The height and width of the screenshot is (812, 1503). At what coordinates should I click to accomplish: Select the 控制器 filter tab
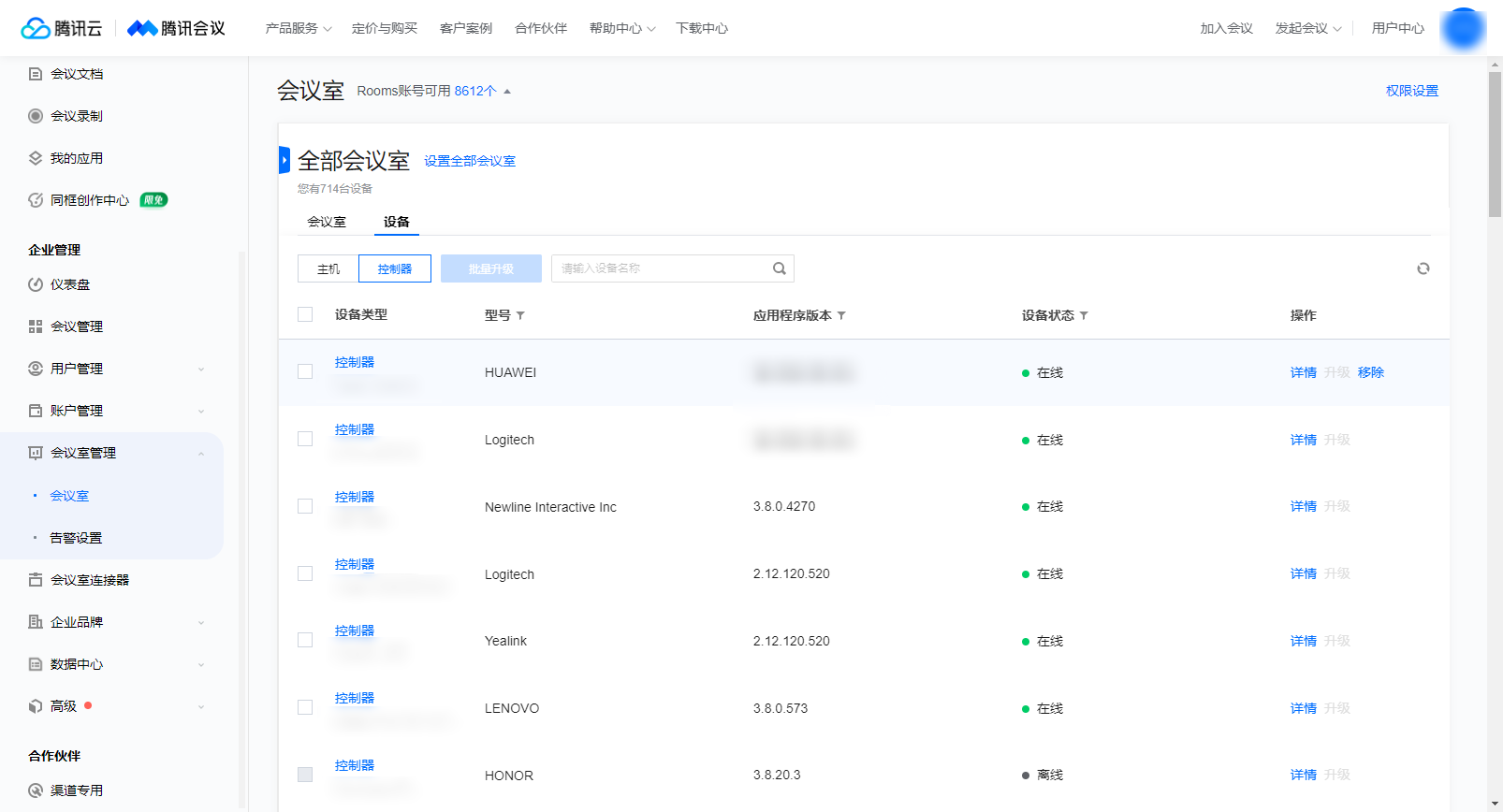click(x=395, y=268)
